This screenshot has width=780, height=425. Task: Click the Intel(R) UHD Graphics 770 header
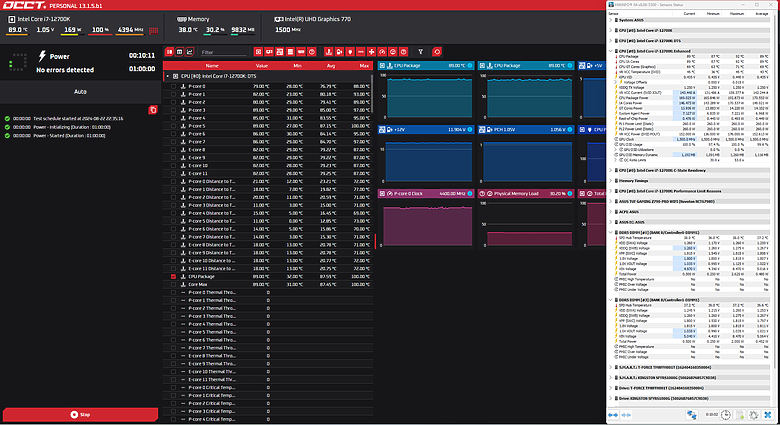317,19
